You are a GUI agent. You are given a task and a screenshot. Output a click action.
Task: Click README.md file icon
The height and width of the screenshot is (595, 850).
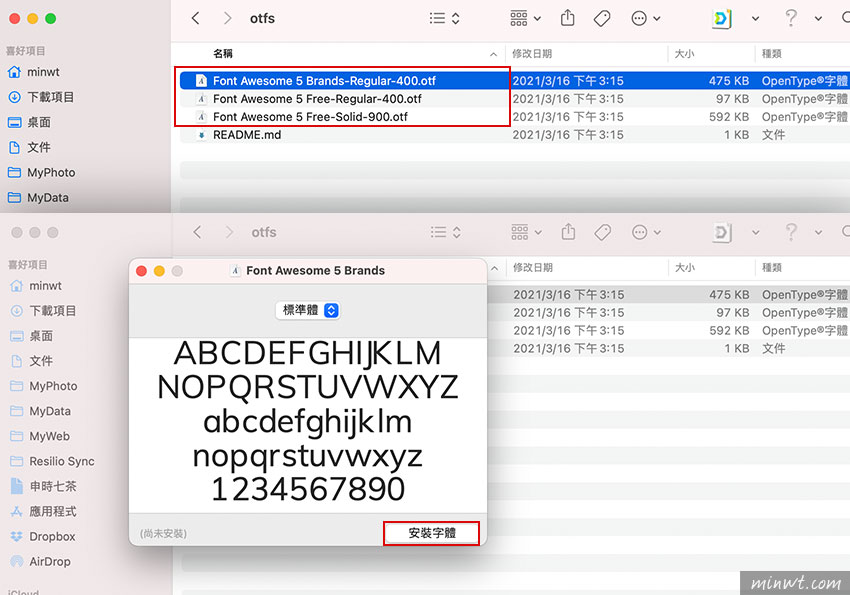click(202, 134)
